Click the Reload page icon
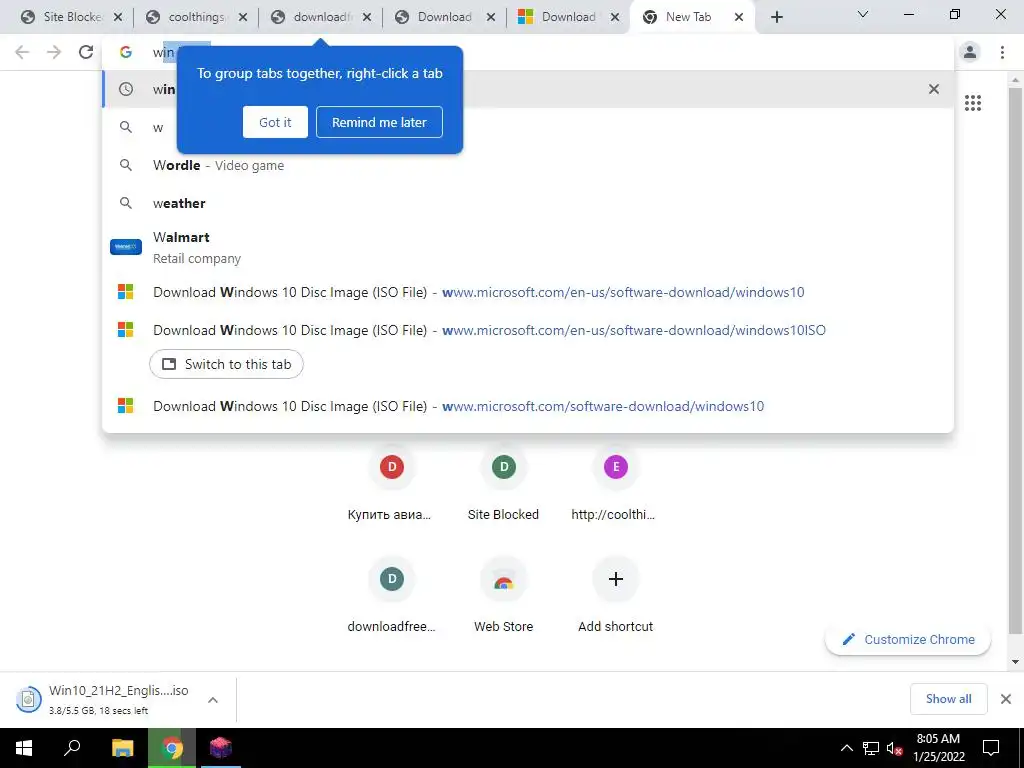Image resolution: width=1024 pixels, height=768 pixels. tap(86, 52)
